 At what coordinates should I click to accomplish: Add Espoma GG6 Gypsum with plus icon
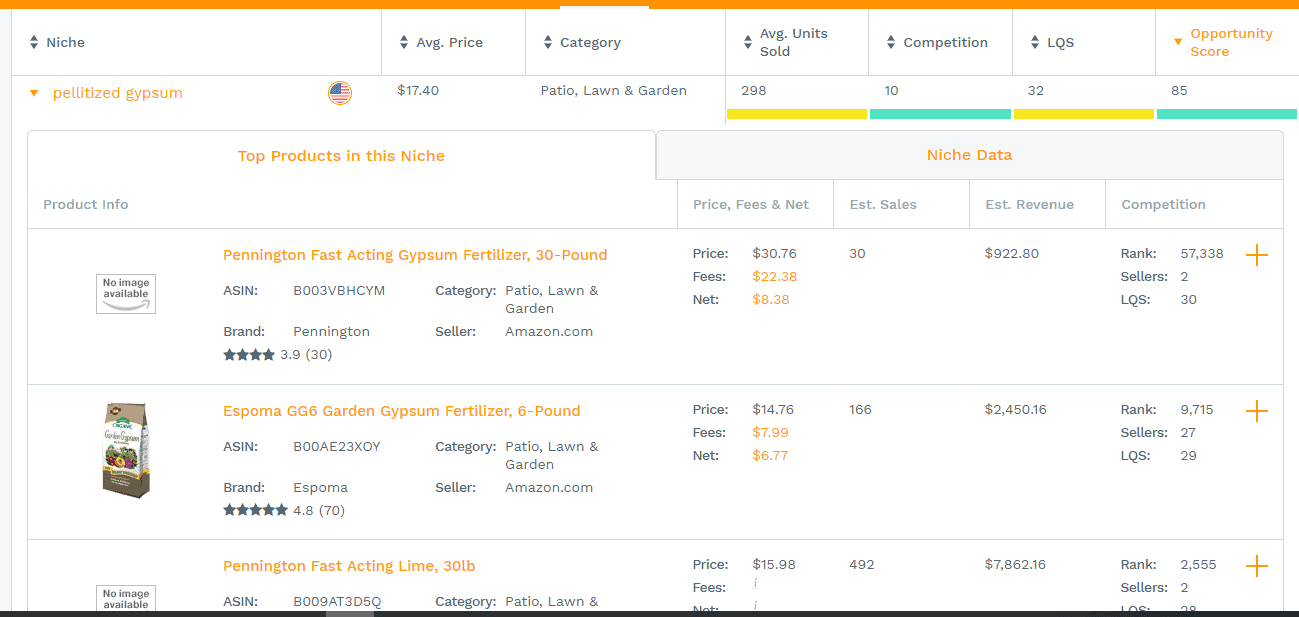point(1257,411)
